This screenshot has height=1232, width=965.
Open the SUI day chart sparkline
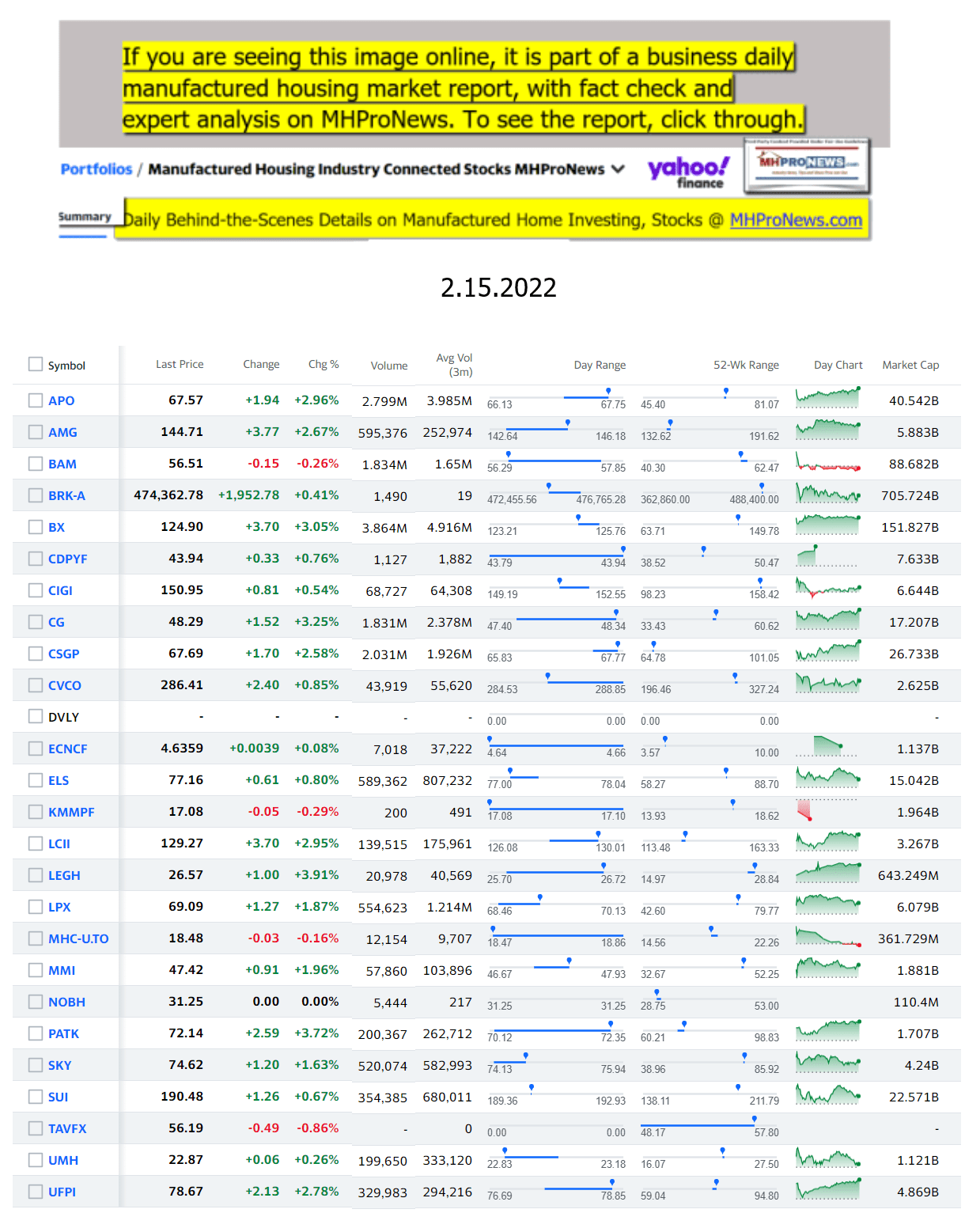[x=828, y=1094]
